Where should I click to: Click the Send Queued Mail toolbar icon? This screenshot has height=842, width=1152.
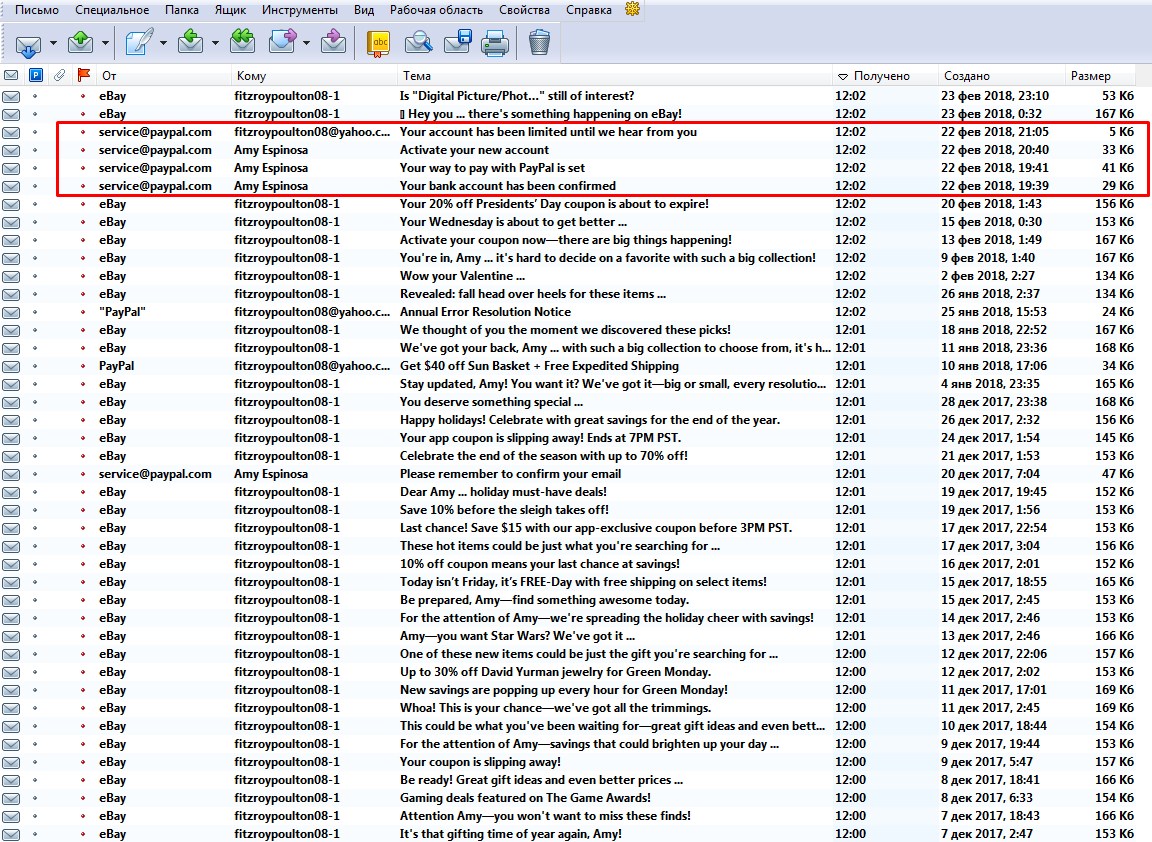pos(80,43)
